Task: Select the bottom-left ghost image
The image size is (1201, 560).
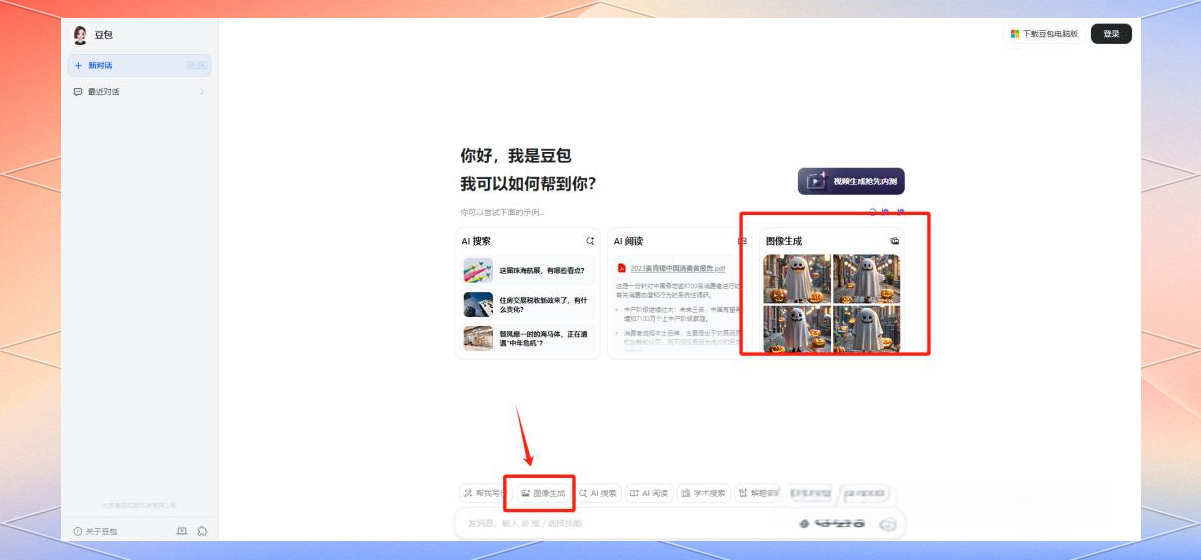Action: point(797,329)
